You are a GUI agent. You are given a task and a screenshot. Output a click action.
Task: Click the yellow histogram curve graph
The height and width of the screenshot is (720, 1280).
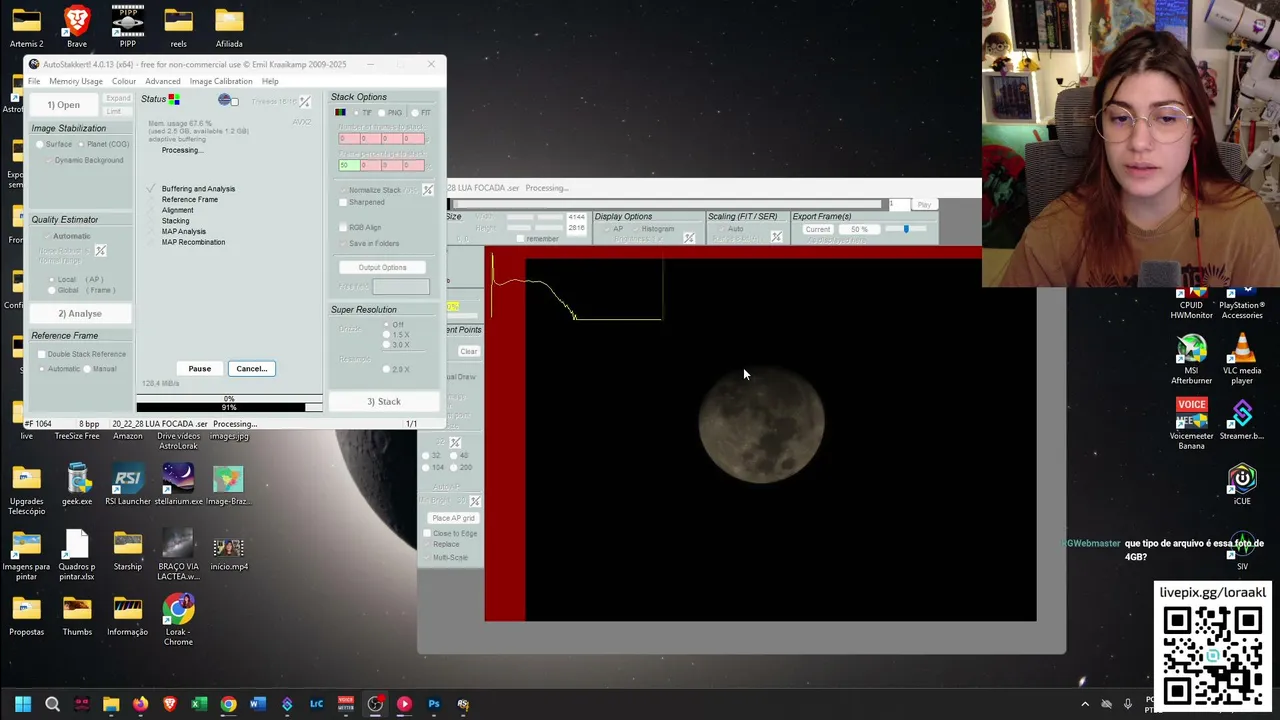pos(577,288)
